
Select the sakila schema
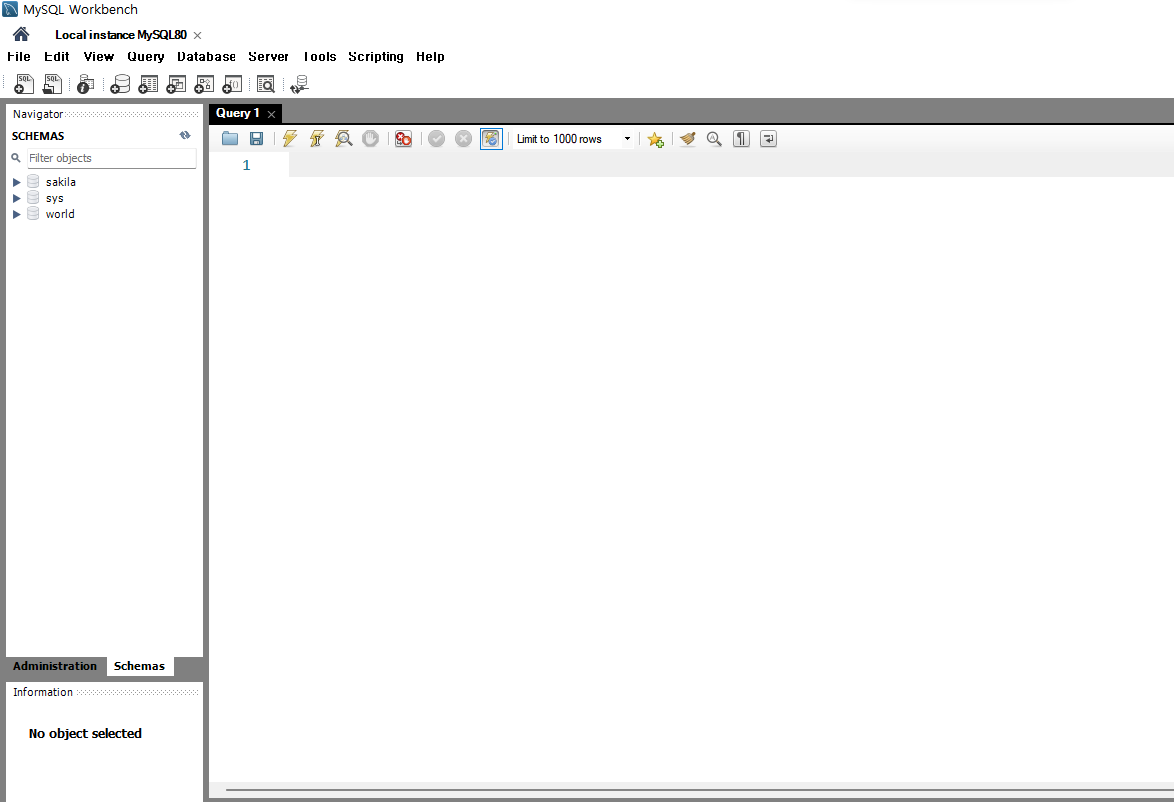[61, 182]
